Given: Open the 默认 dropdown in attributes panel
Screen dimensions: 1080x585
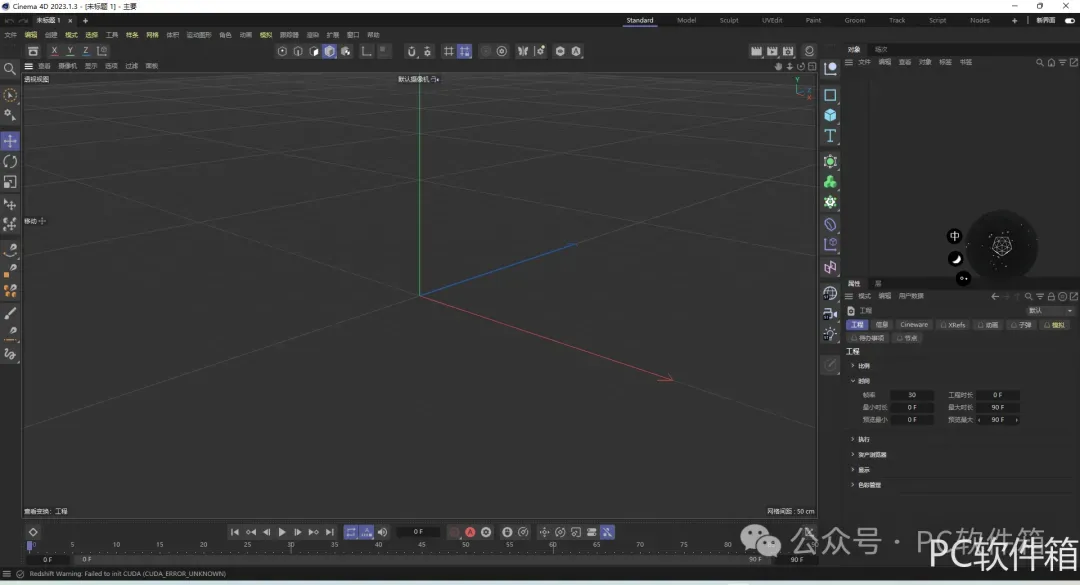Looking at the screenshot, I should 1050,311.
